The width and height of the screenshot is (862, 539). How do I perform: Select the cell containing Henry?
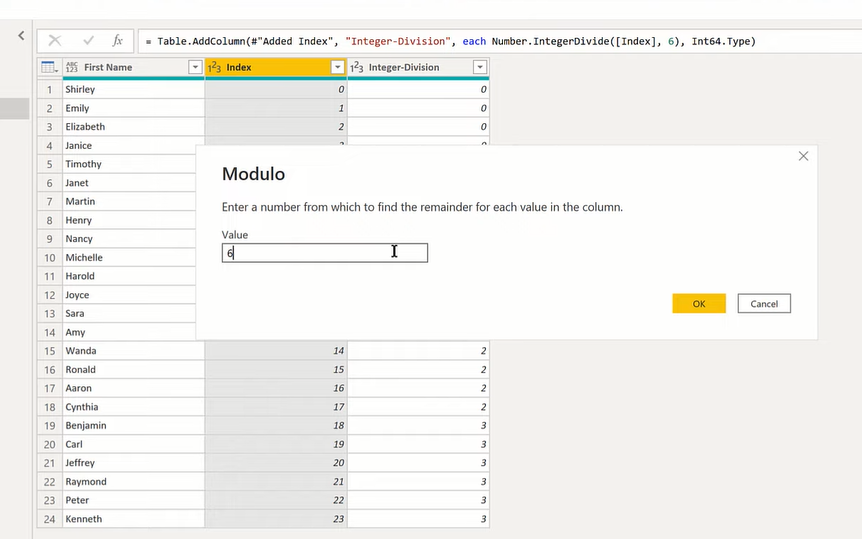[x=129, y=220]
